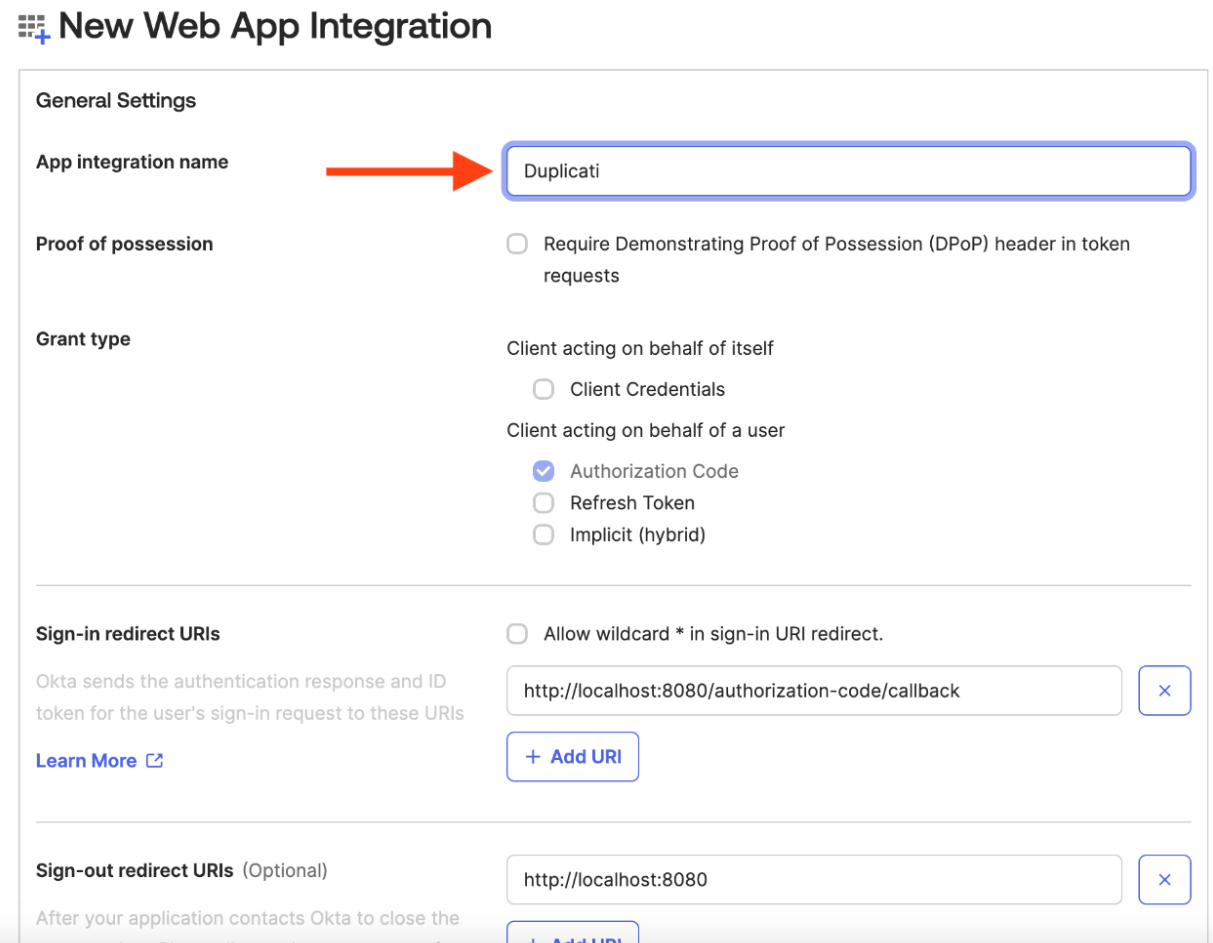Click the app integration grid icon in the title
The image size is (1213, 943).
(x=34, y=28)
